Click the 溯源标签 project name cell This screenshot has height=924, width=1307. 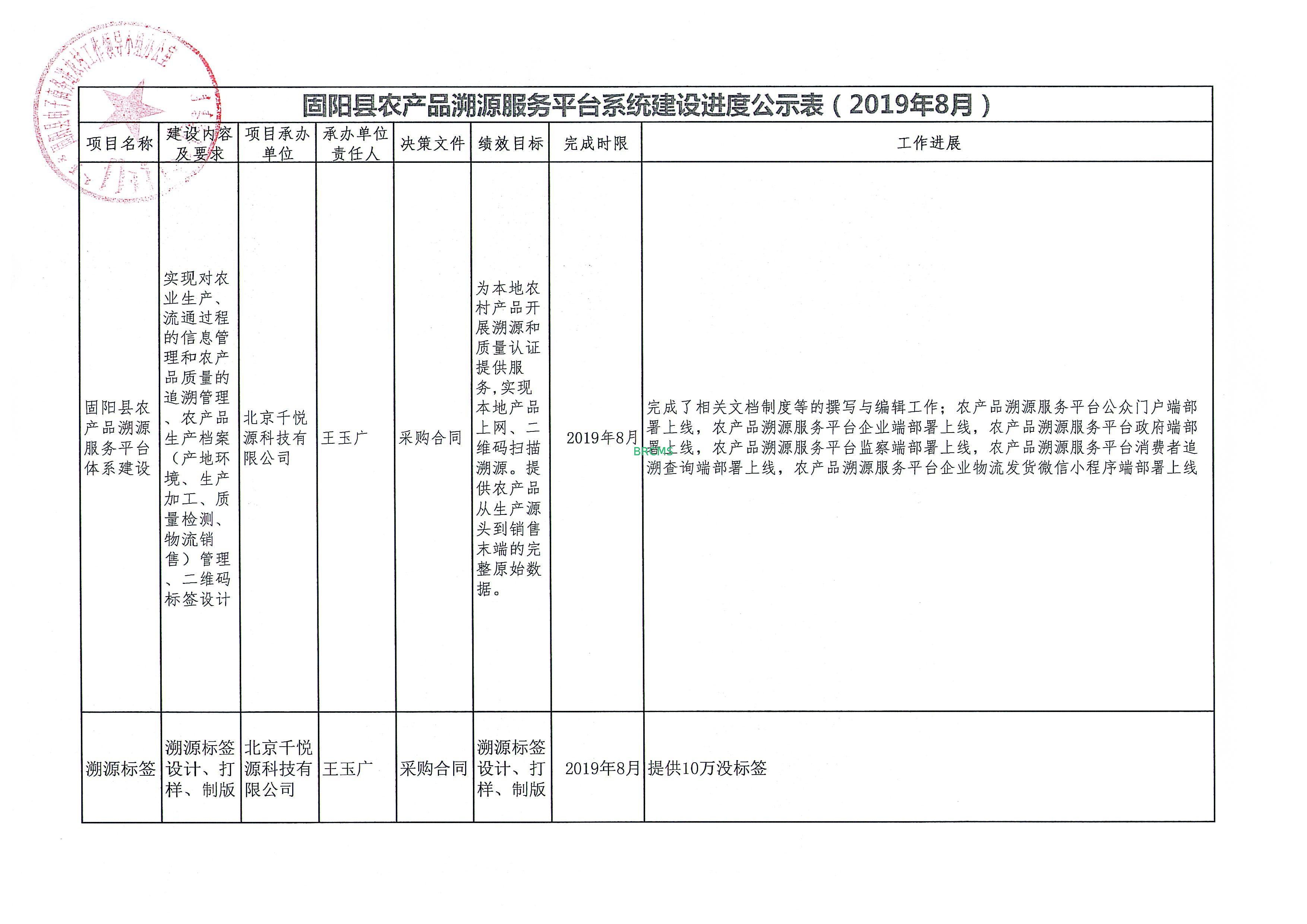point(121,769)
